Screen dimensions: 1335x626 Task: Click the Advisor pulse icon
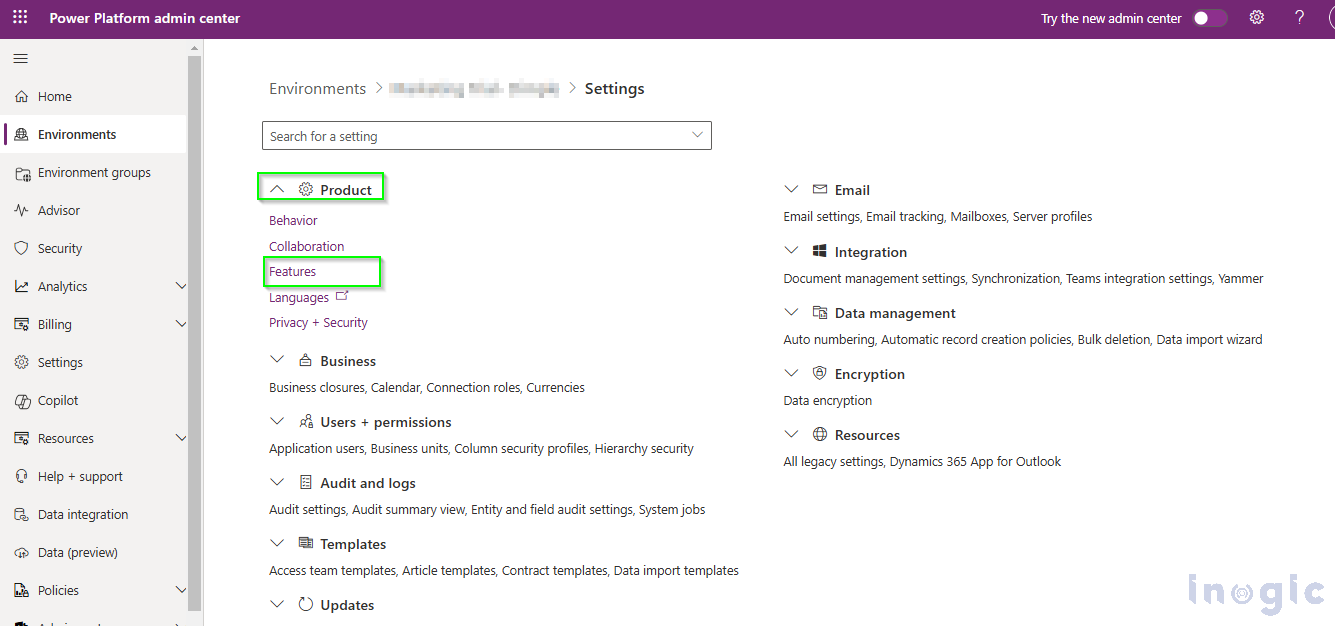21,211
